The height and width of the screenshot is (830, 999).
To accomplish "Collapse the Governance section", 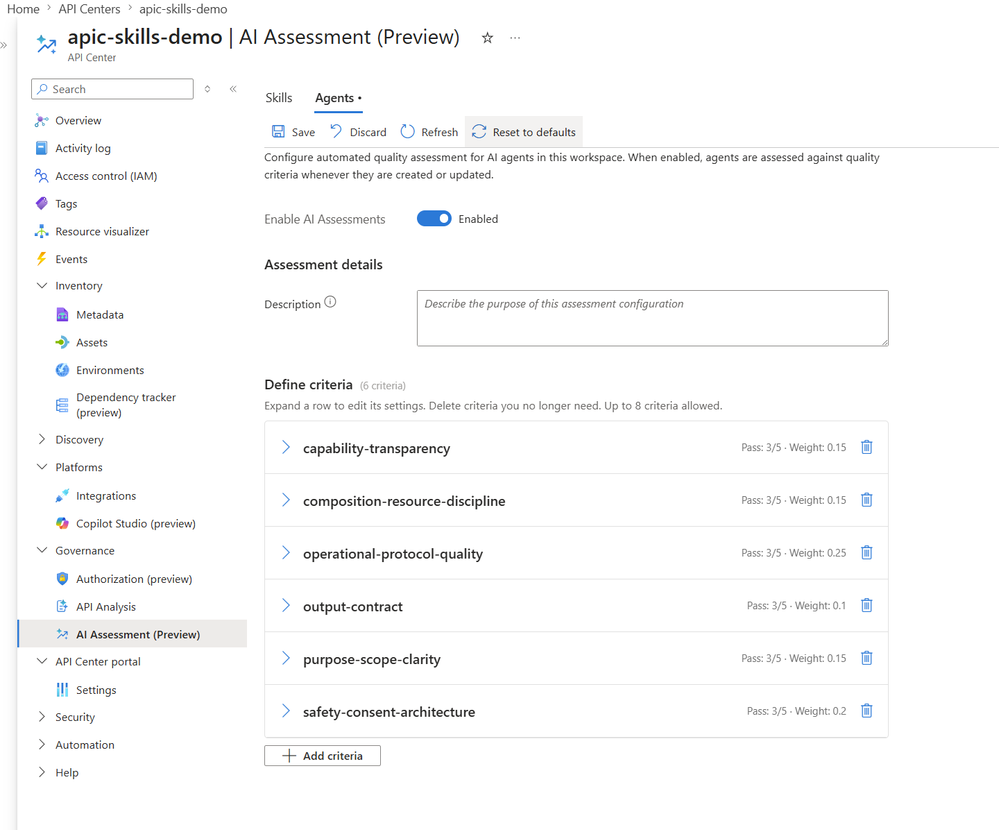I will tap(42, 550).
